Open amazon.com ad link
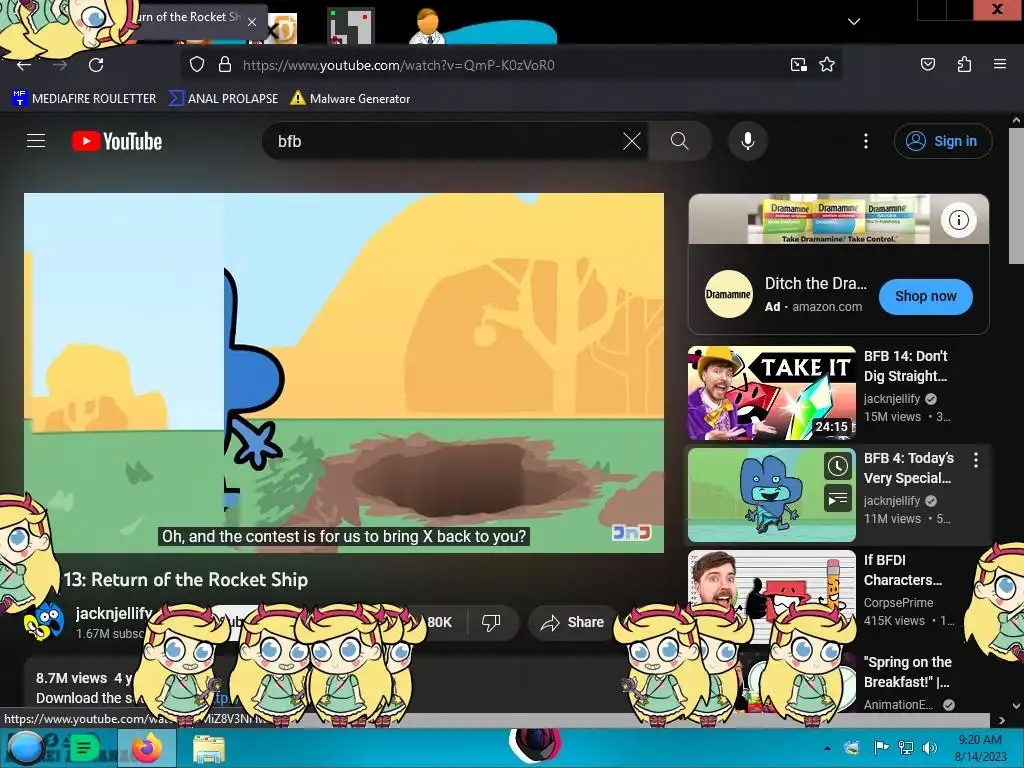This screenshot has height=768, width=1024. coord(827,306)
